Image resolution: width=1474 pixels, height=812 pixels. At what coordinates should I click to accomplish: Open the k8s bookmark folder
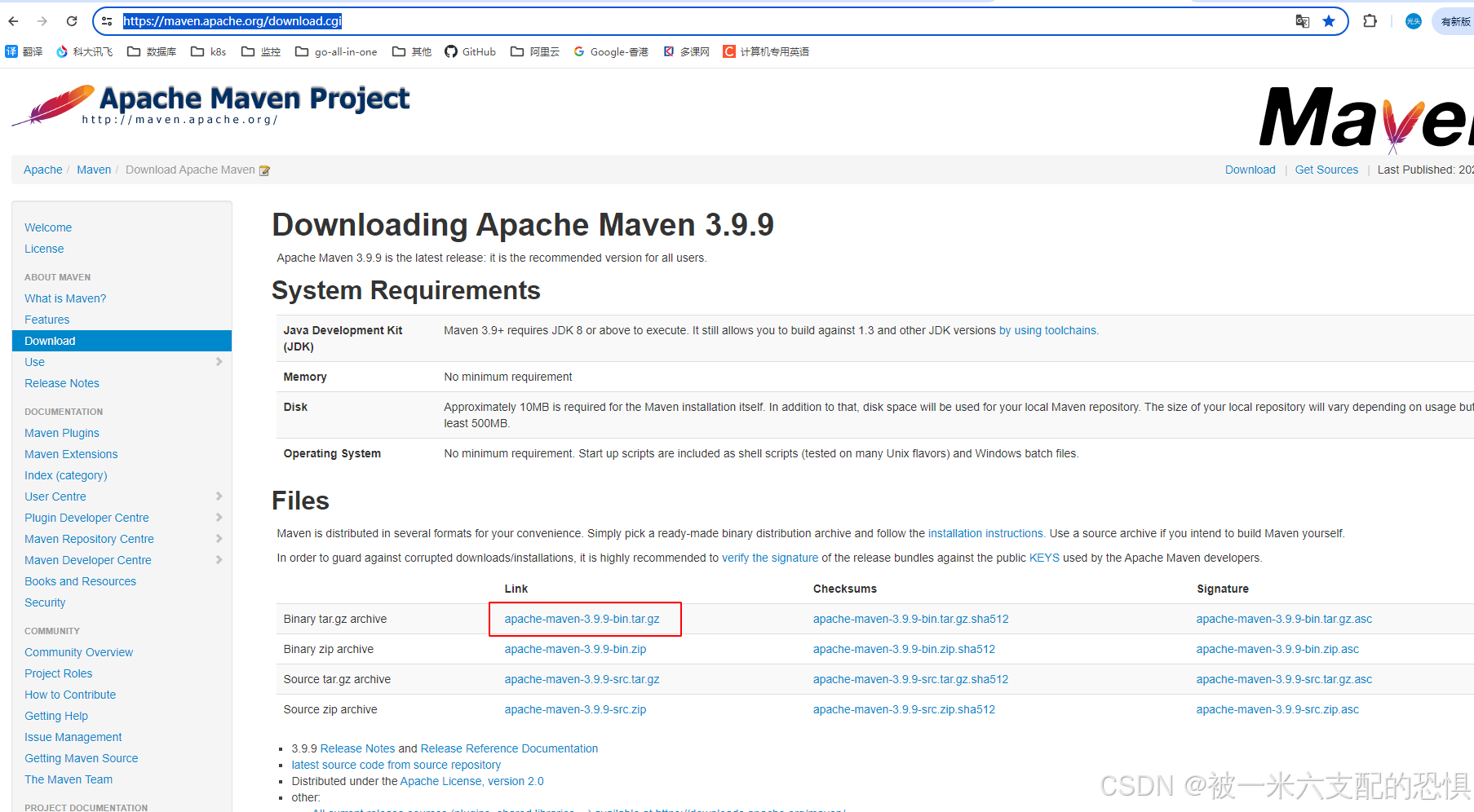point(208,51)
